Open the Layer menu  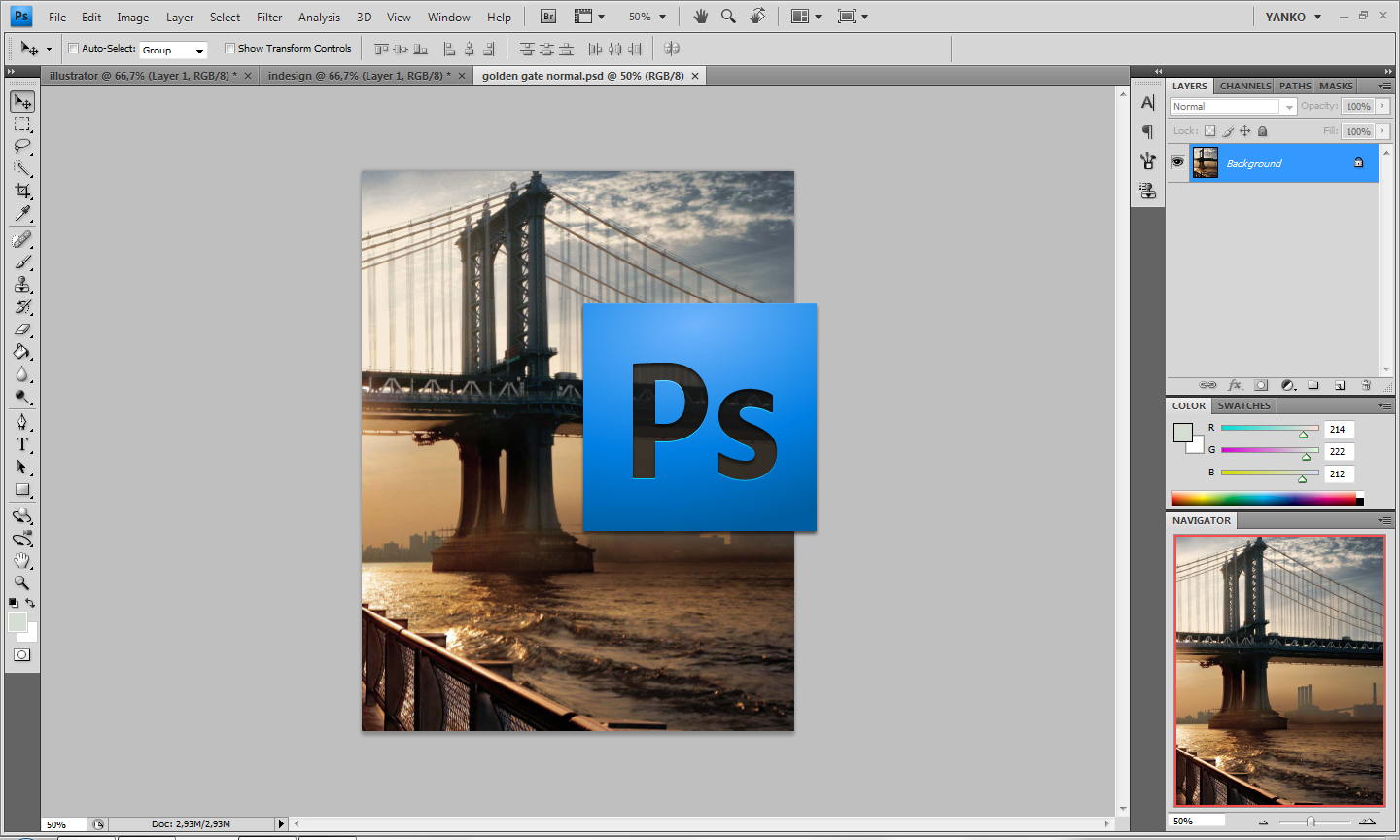[x=180, y=17]
